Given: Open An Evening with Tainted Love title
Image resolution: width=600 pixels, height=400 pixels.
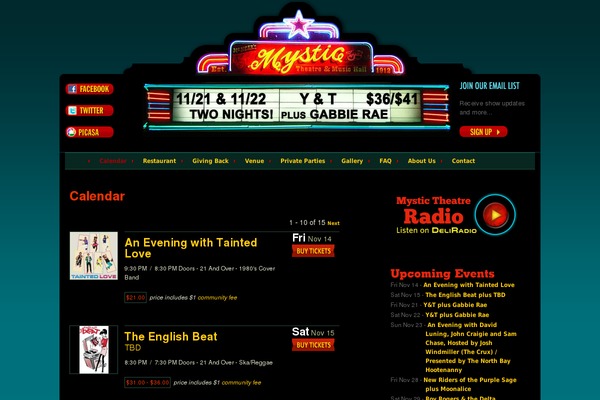Looking at the screenshot, I should pyautogui.click(x=191, y=248).
